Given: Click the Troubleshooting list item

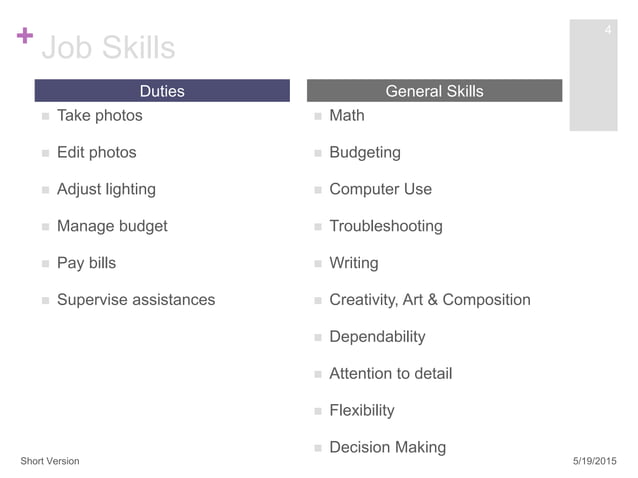Looking at the screenshot, I should [385, 227].
